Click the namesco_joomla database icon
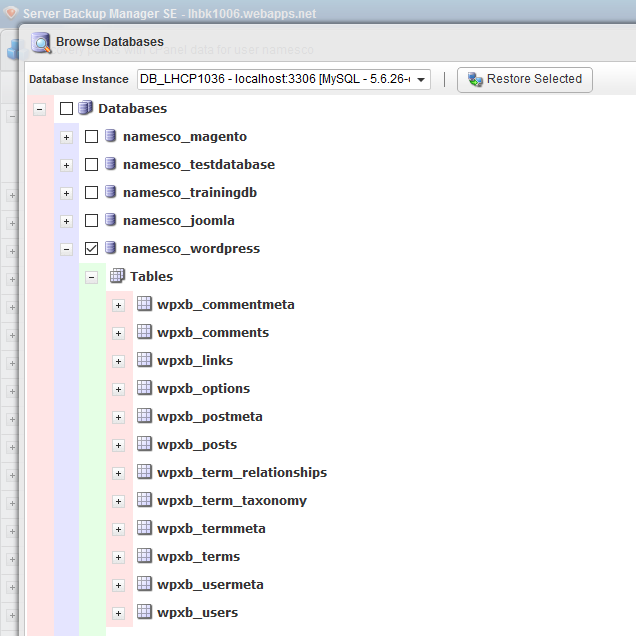 coord(110,220)
